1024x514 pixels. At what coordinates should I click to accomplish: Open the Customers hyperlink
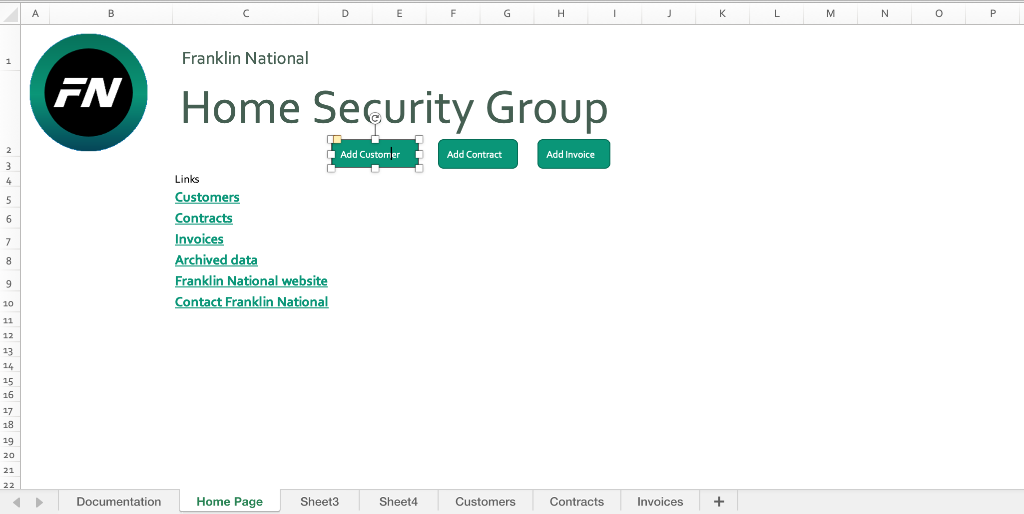tap(207, 197)
